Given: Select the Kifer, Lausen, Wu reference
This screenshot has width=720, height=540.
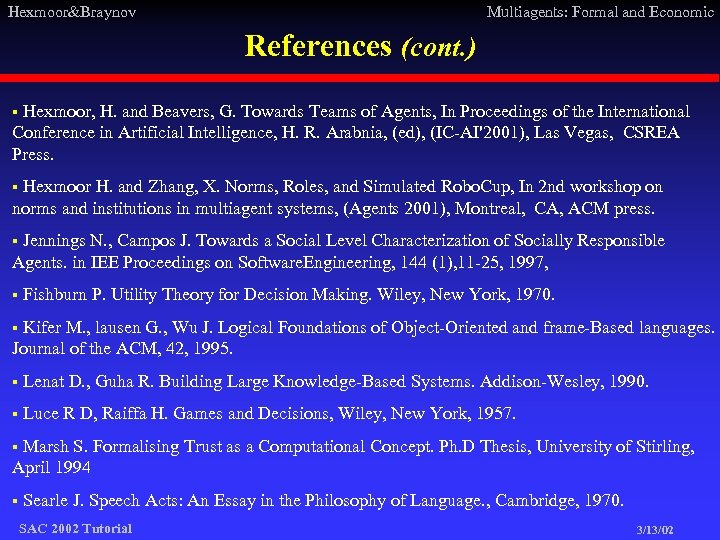Looking at the screenshot, I should [x=363, y=338].
